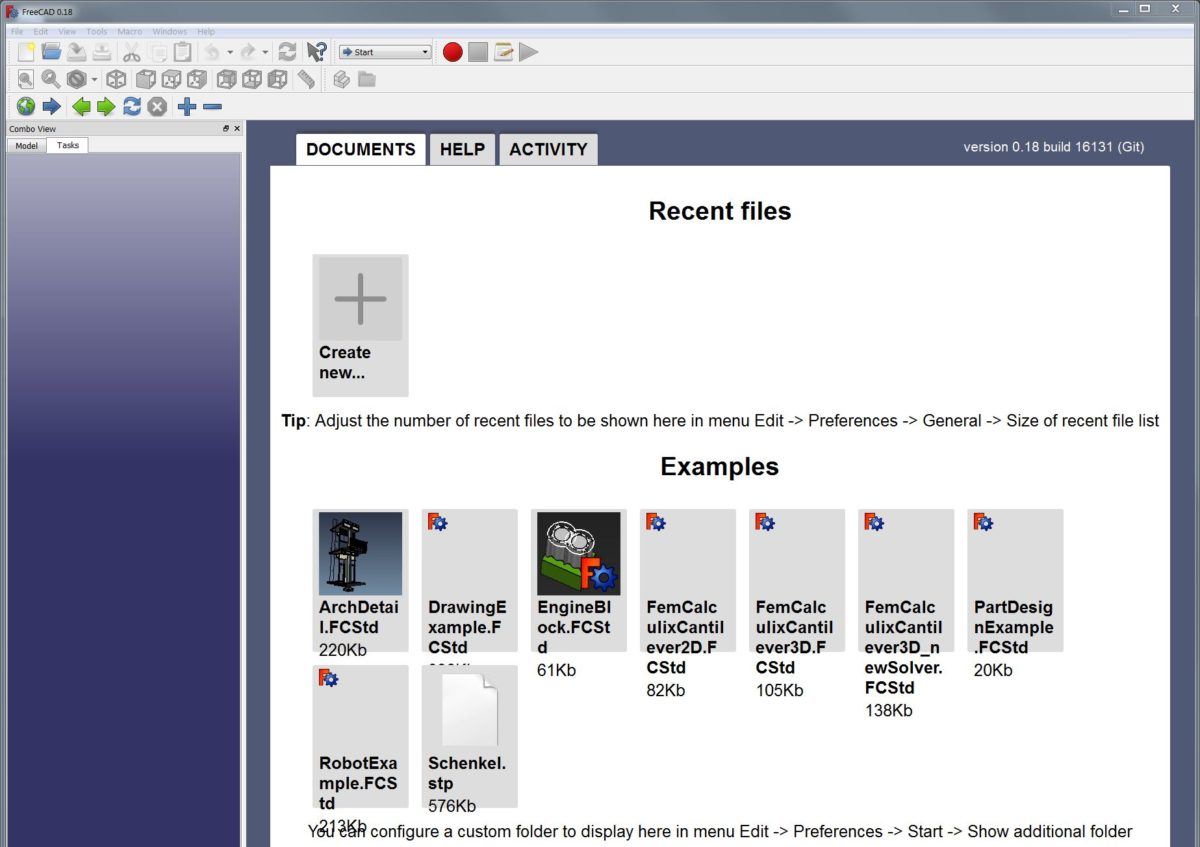Click Fit All view icon
The width and height of the screenshot is (1200, 847).
tap(26, 79)
